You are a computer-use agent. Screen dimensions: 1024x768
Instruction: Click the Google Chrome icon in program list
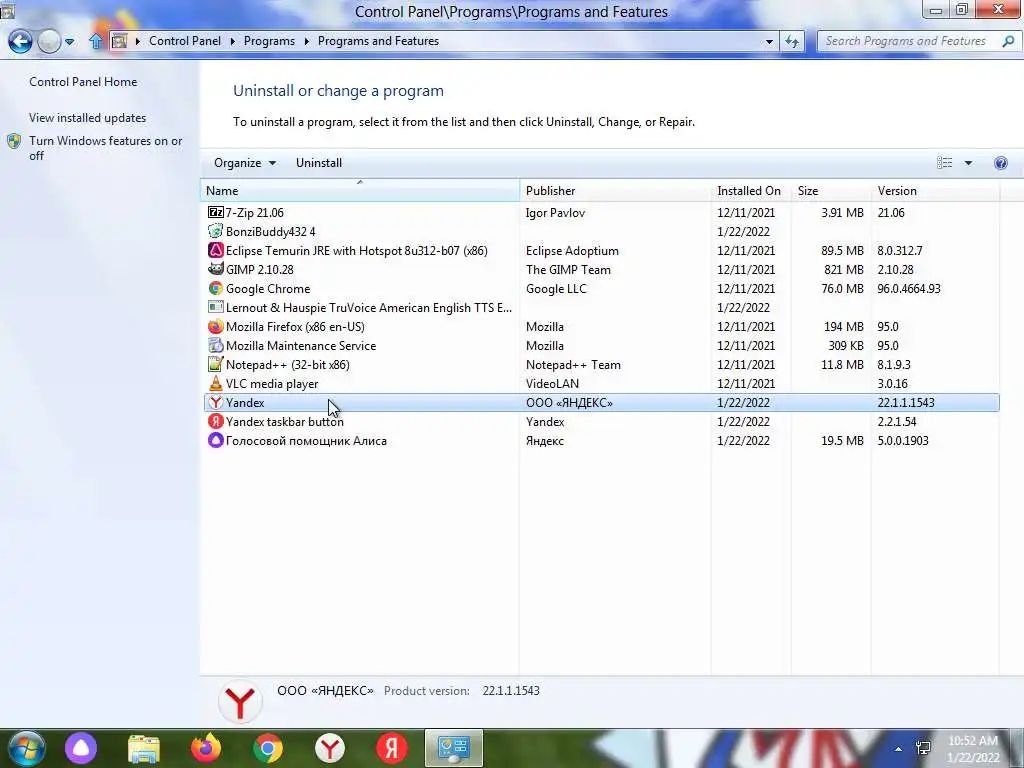[216, 288]
